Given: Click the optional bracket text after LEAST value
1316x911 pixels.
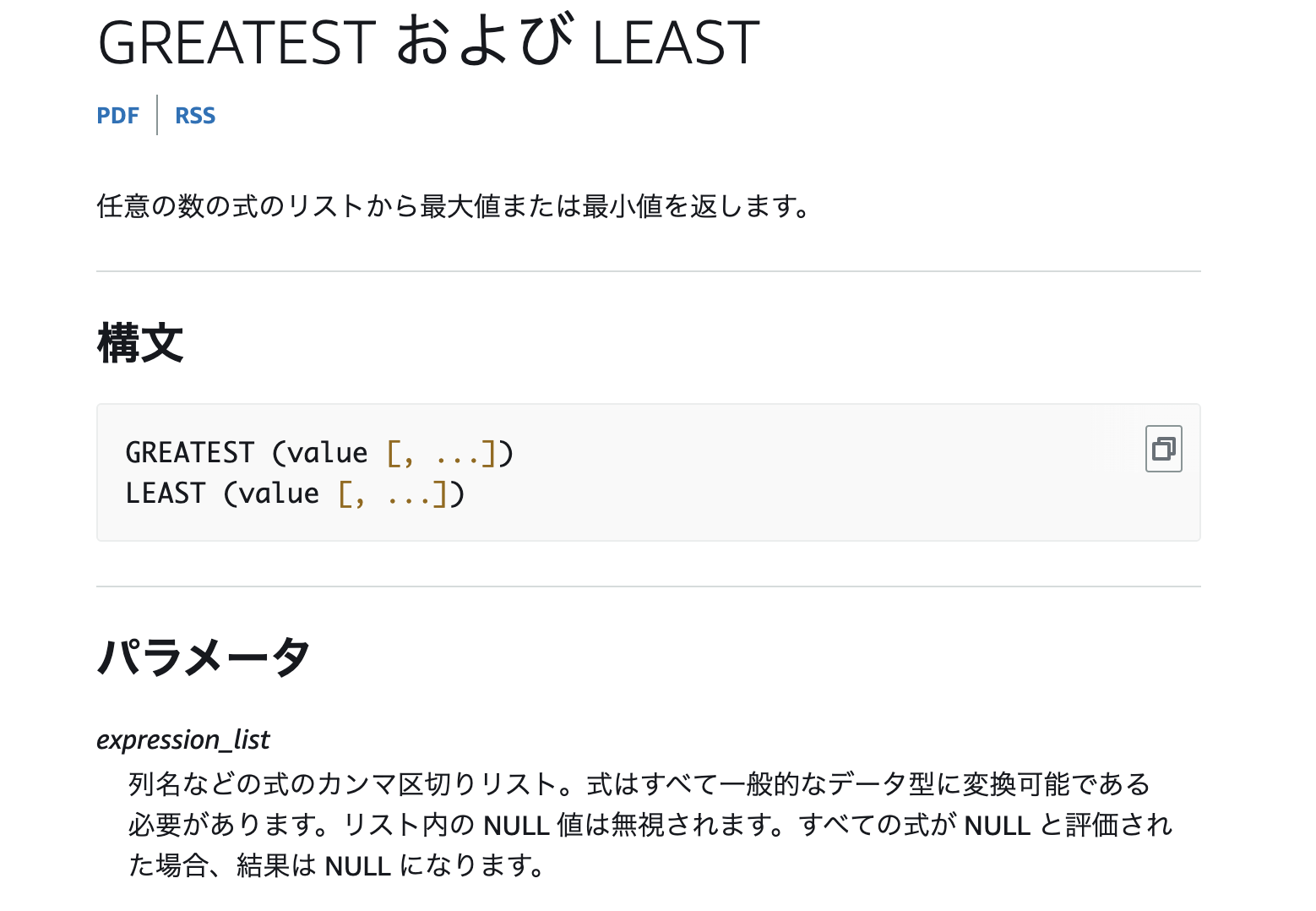Looking at the screenshot, I should (392, 494).
